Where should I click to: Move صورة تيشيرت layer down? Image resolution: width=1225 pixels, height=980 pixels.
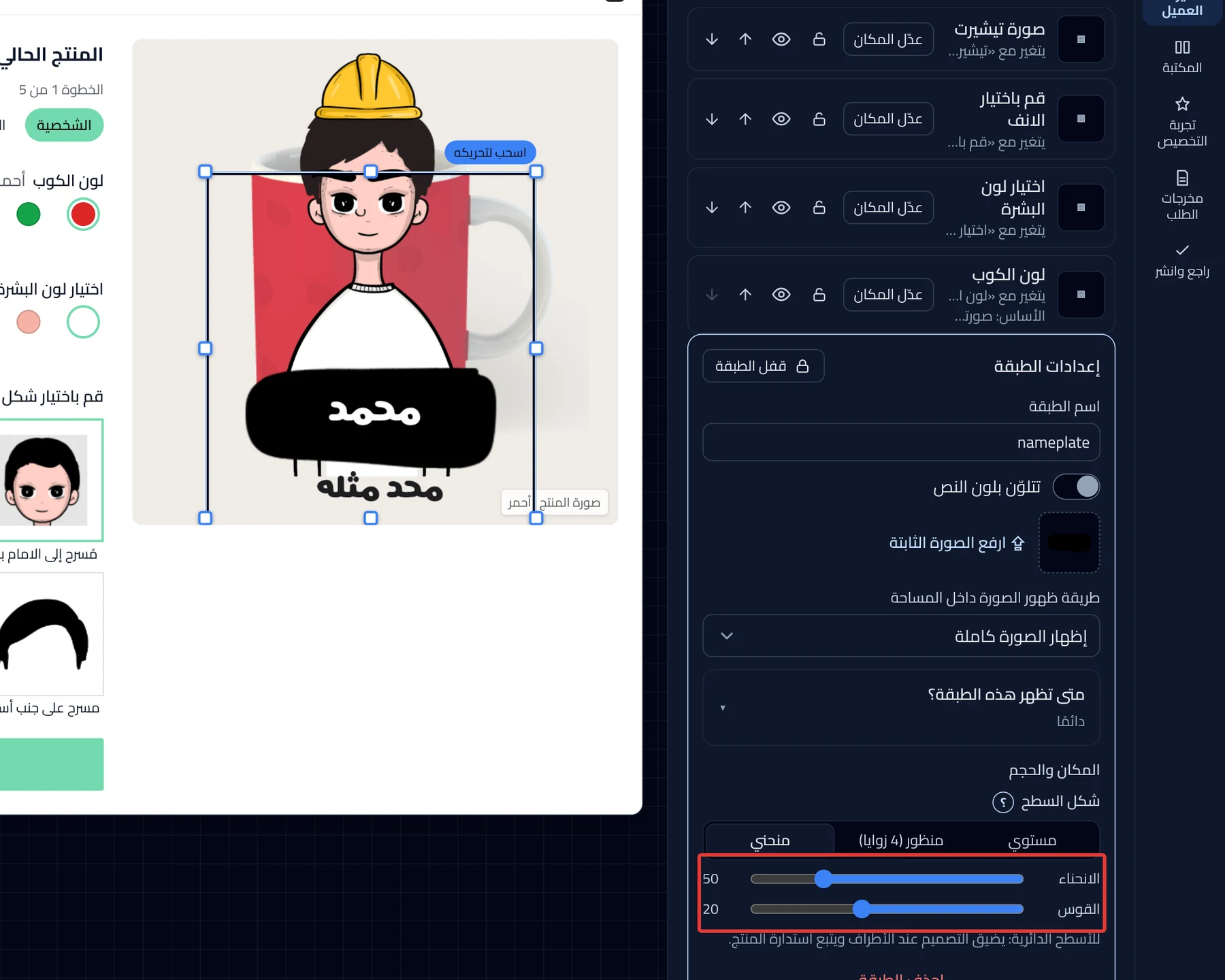(712, 39)
